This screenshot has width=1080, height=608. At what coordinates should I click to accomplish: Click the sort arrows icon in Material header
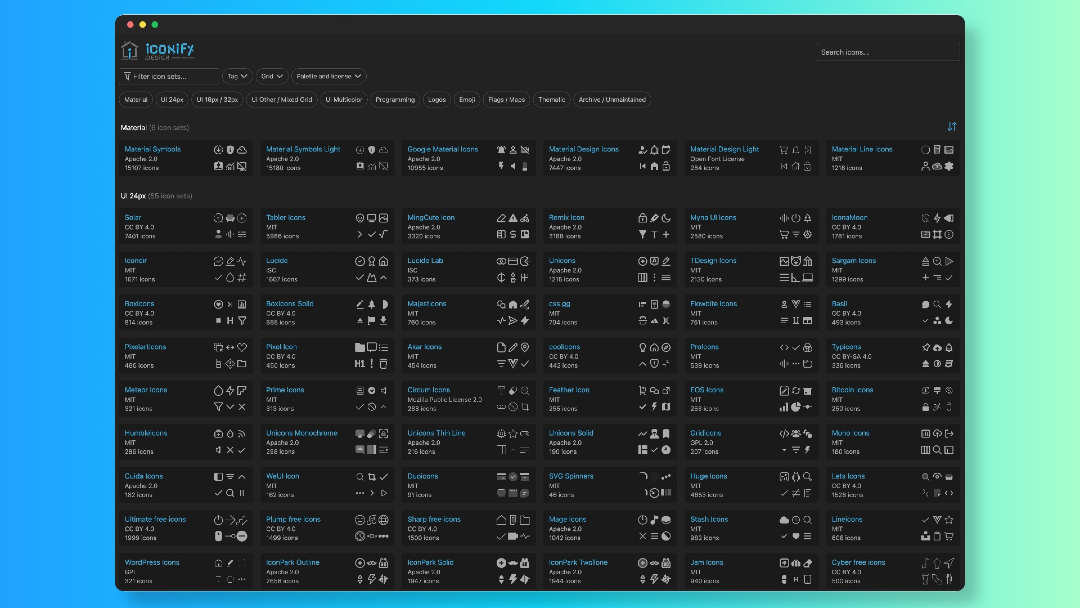coord(952,127)
